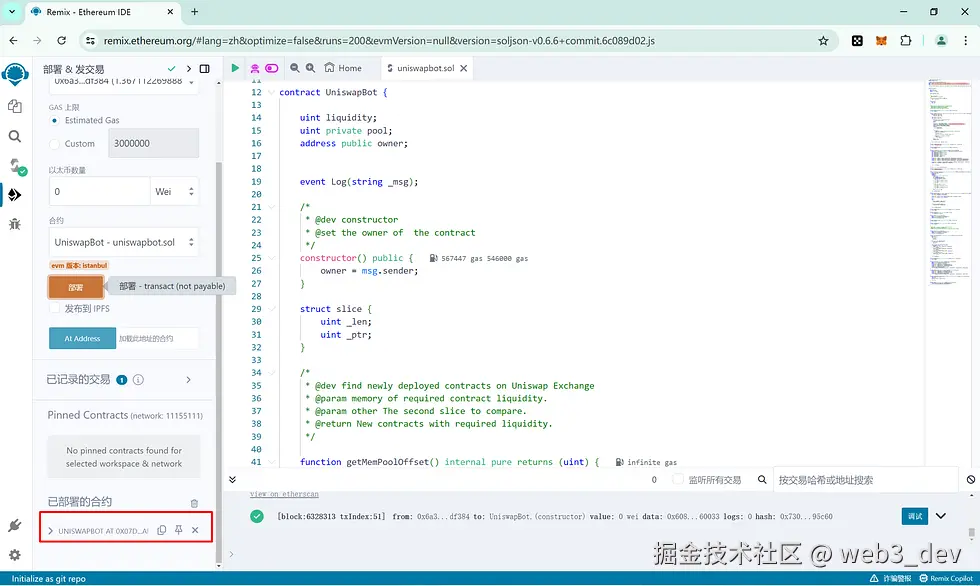Clear terminal console icon

pyautogui.click(x=971, y=480)
